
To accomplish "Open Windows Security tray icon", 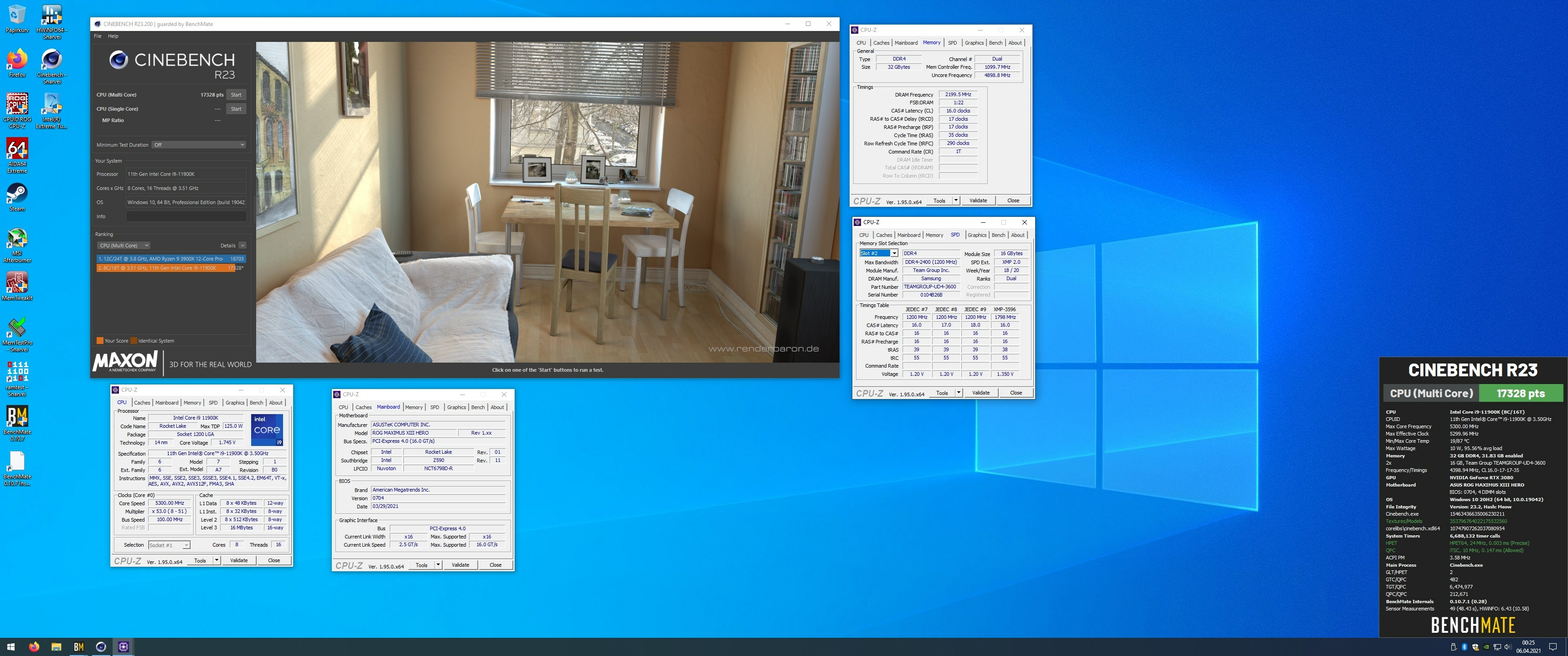I will point(1475,647).
